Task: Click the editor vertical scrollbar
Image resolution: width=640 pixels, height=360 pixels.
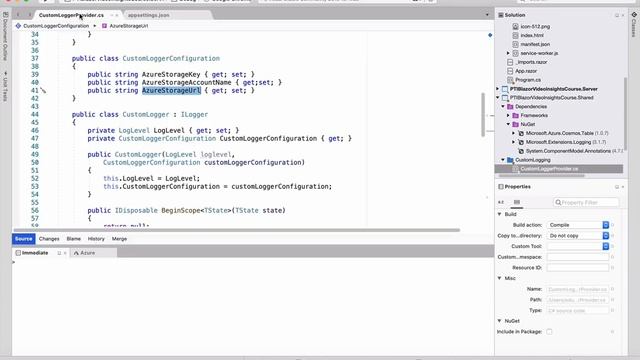Action: click(x=483, y=115)
